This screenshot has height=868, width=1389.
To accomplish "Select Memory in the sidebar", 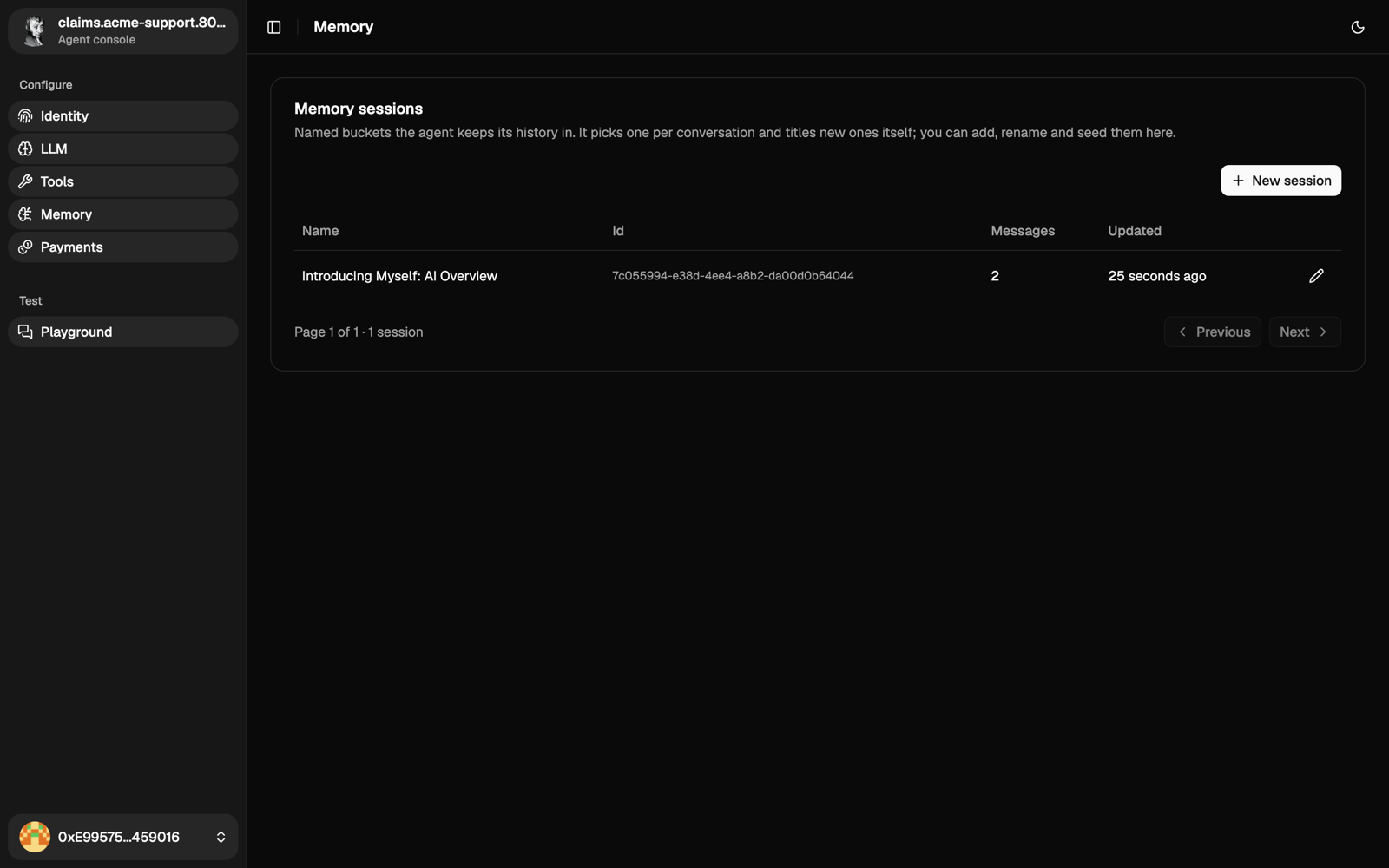I will 123,214.
